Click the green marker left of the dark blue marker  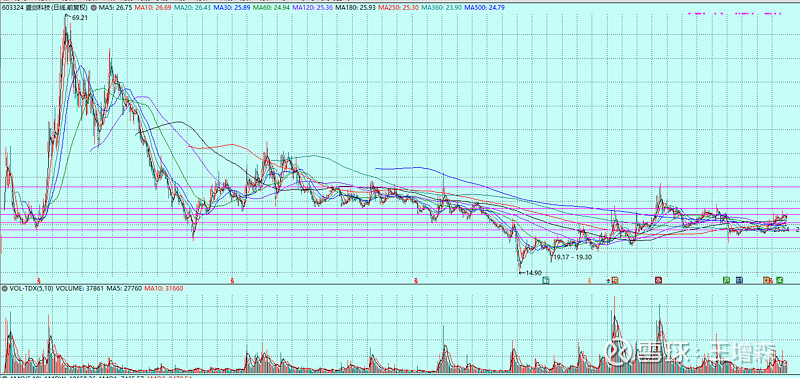[x=726, y=280]
